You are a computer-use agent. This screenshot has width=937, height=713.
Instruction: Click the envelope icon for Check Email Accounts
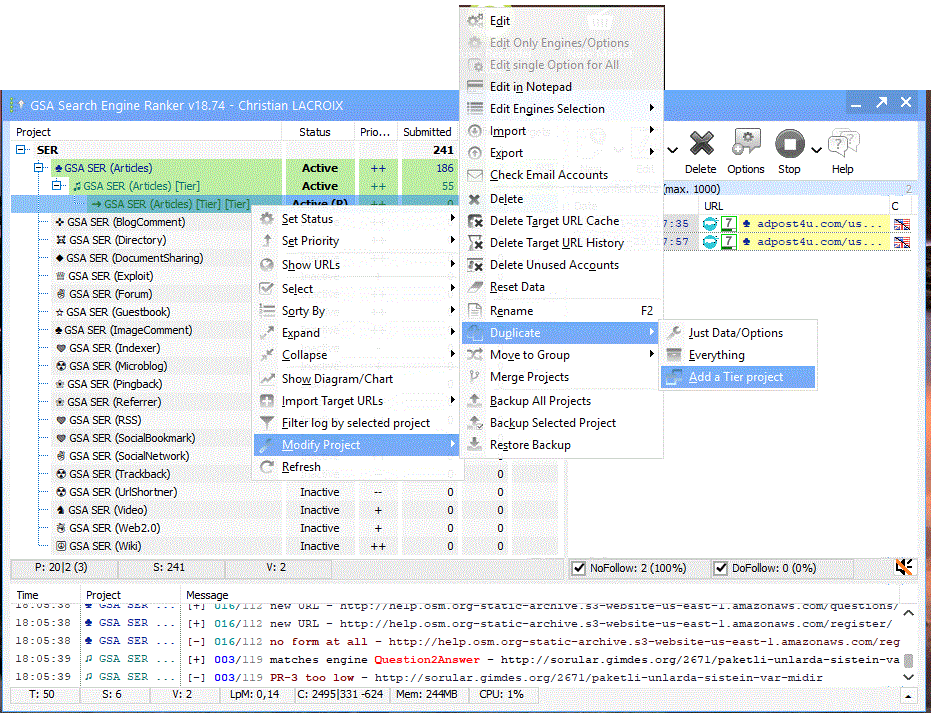tap(475, 175)
